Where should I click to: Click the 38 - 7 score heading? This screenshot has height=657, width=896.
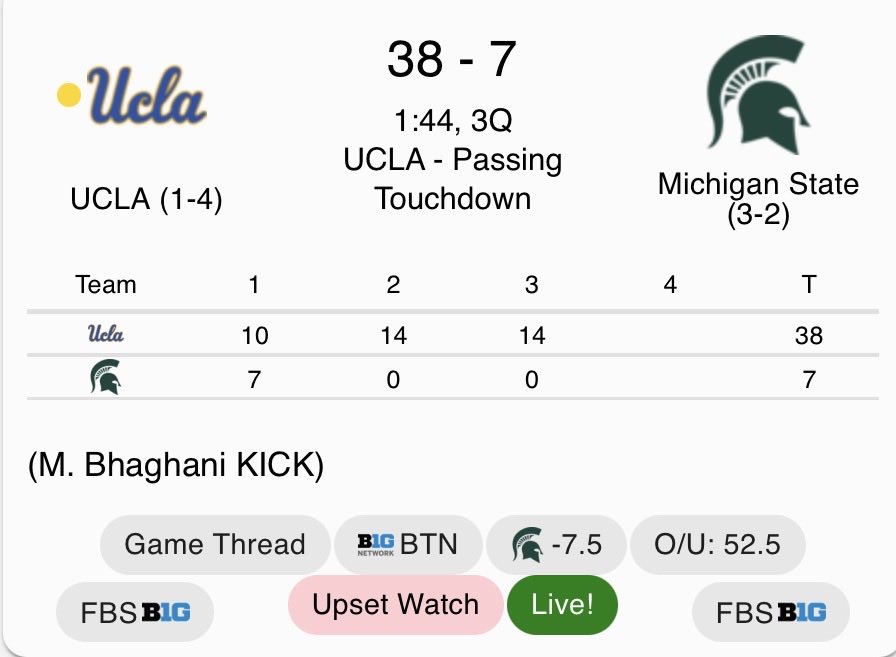[451, 60]
